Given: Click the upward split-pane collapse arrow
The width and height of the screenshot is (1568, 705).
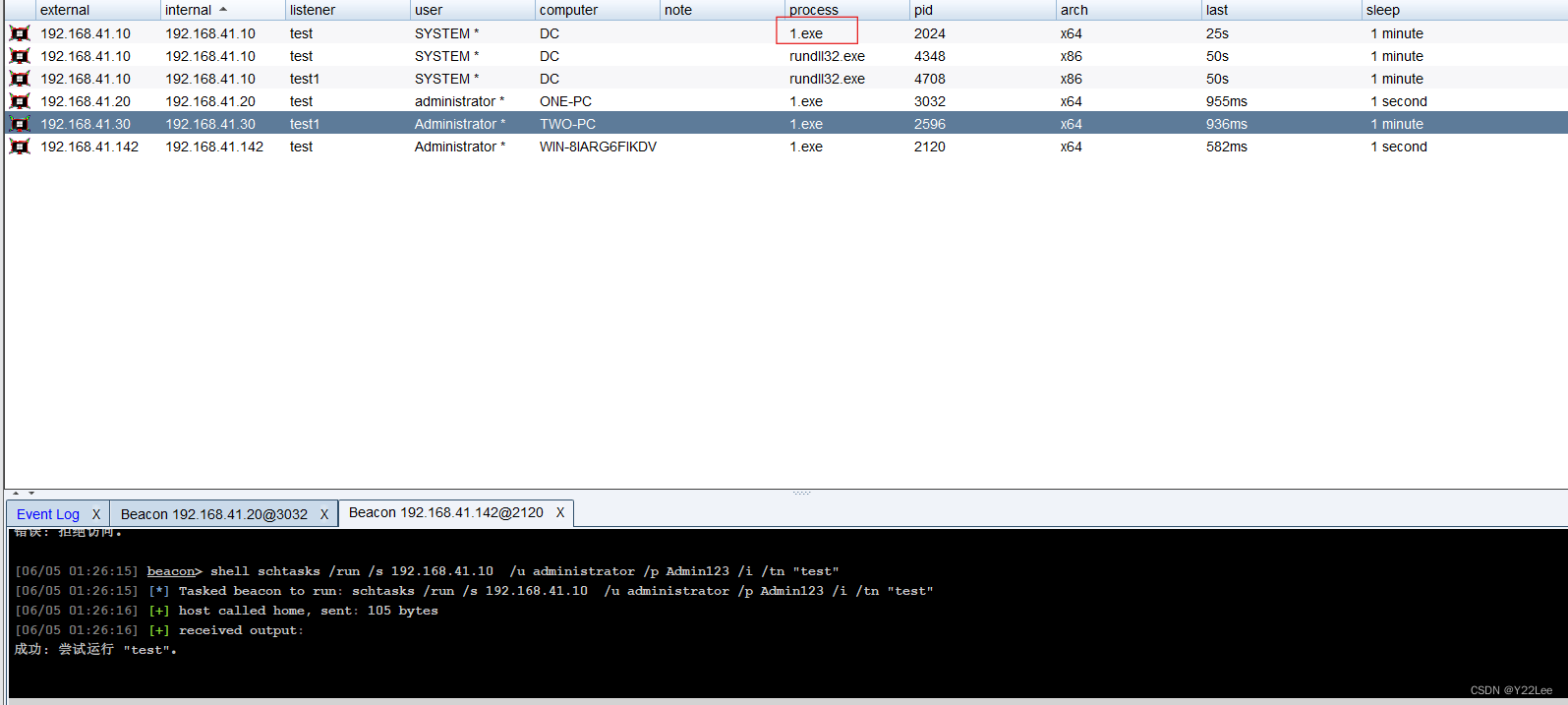Looking at the screenshot, I should pos(16,493).
